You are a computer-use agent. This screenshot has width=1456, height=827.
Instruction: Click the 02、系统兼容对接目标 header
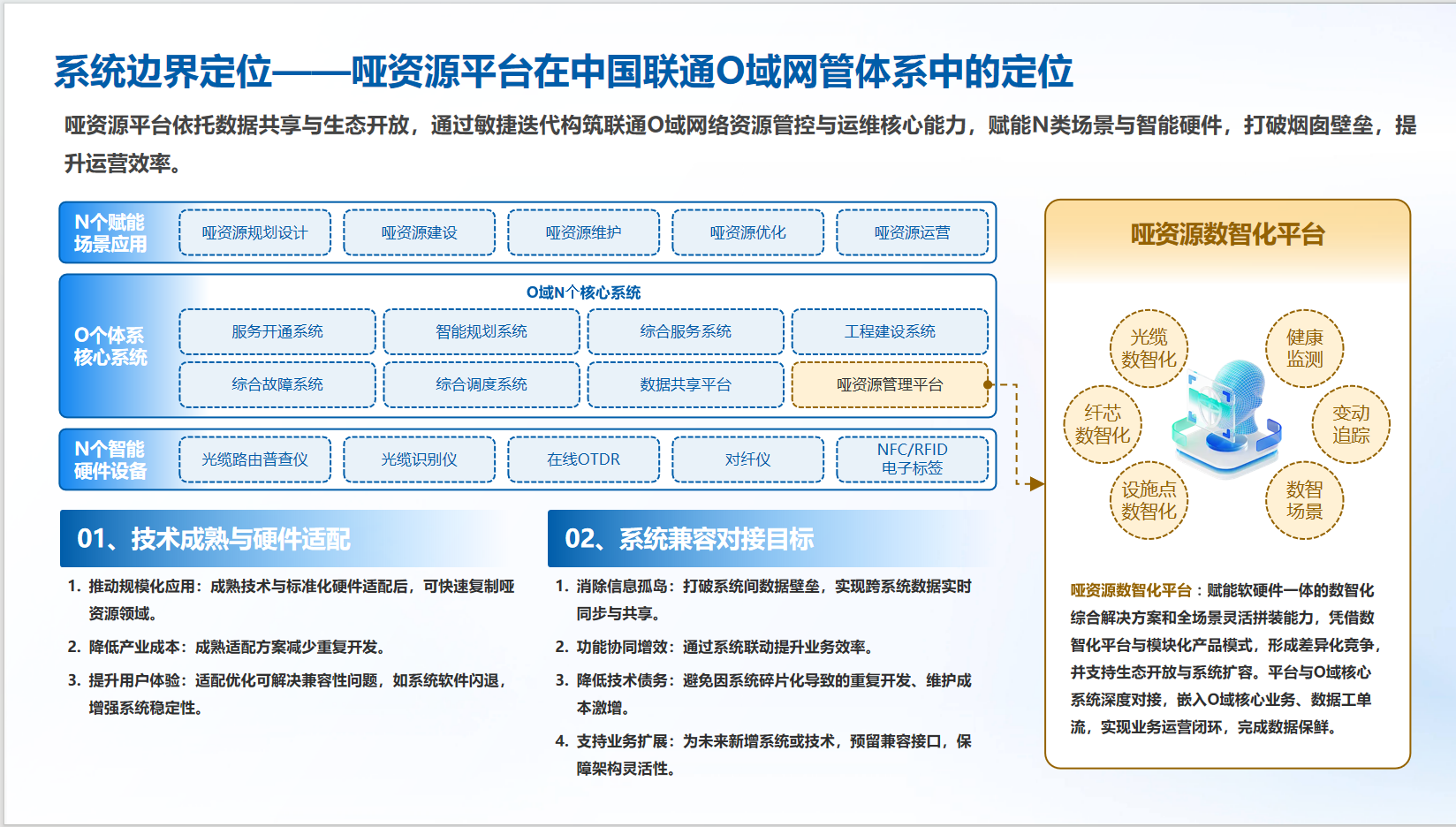coord(689,538)
